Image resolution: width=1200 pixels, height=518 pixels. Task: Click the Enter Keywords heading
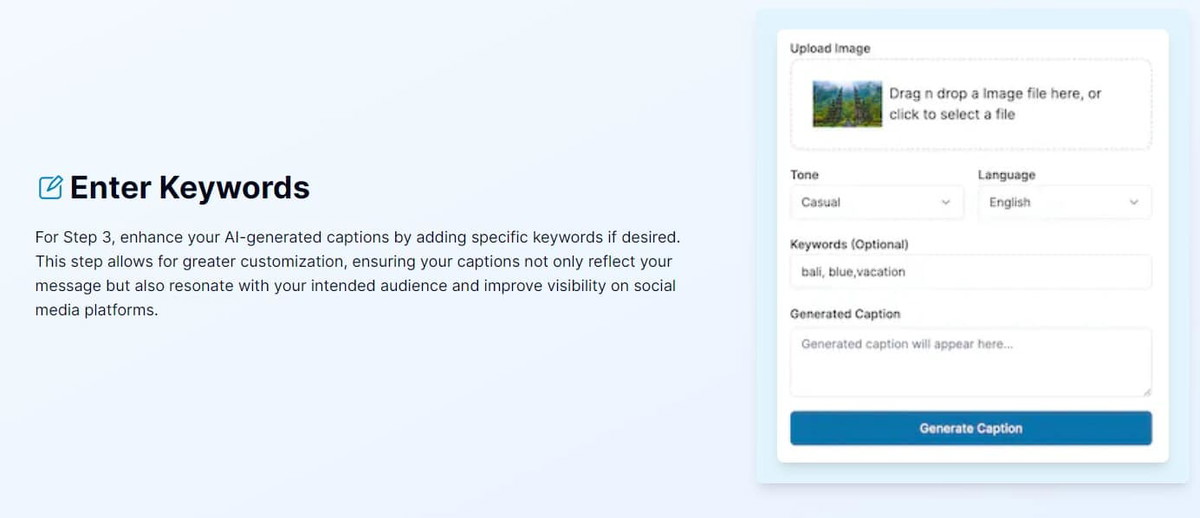coord(190,187)
